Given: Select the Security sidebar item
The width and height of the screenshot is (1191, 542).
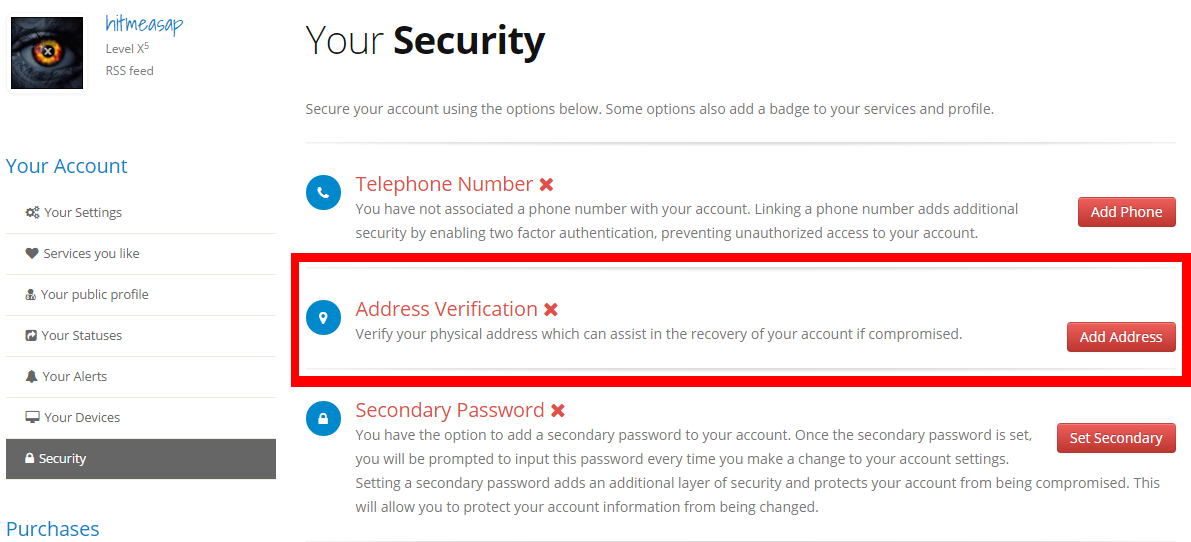Looking at the screenshot, I should (x=62, y=458).
